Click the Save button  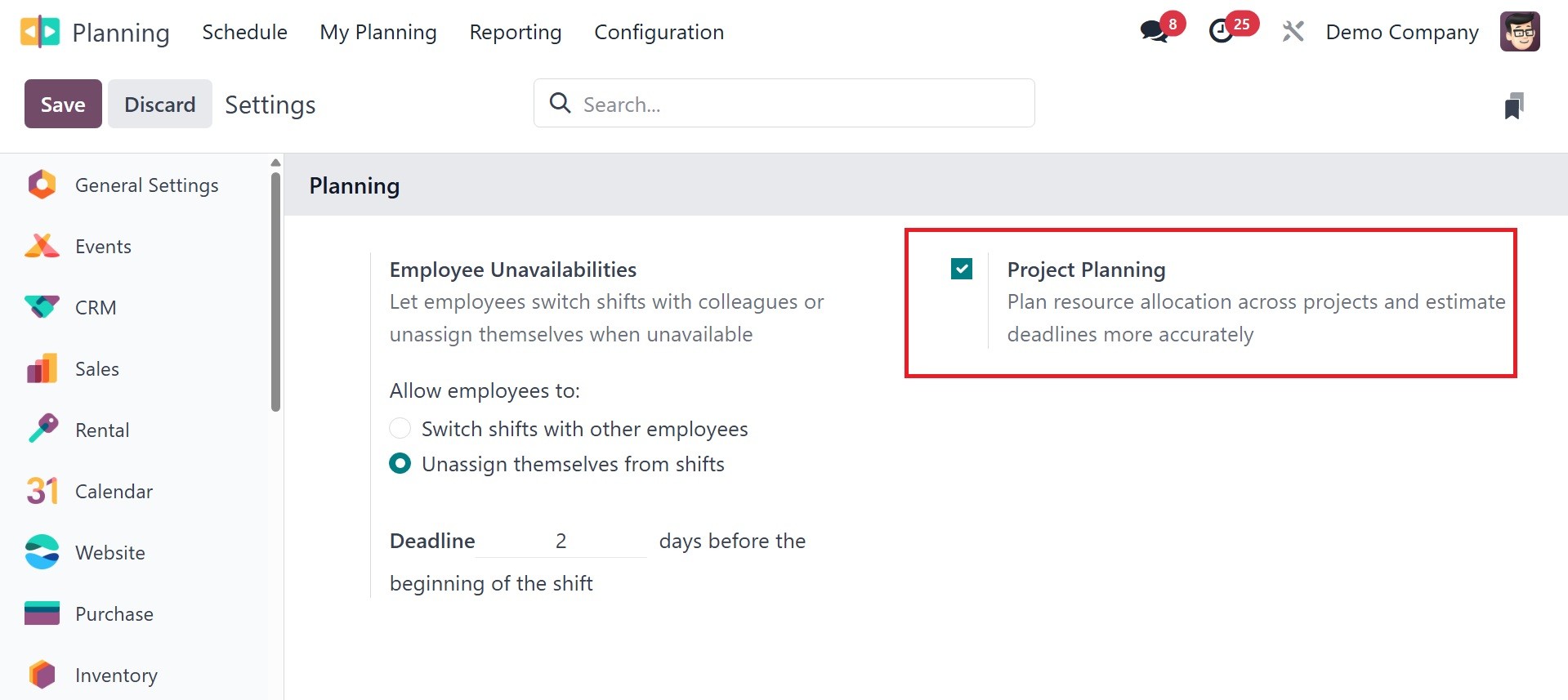[63, 104]
